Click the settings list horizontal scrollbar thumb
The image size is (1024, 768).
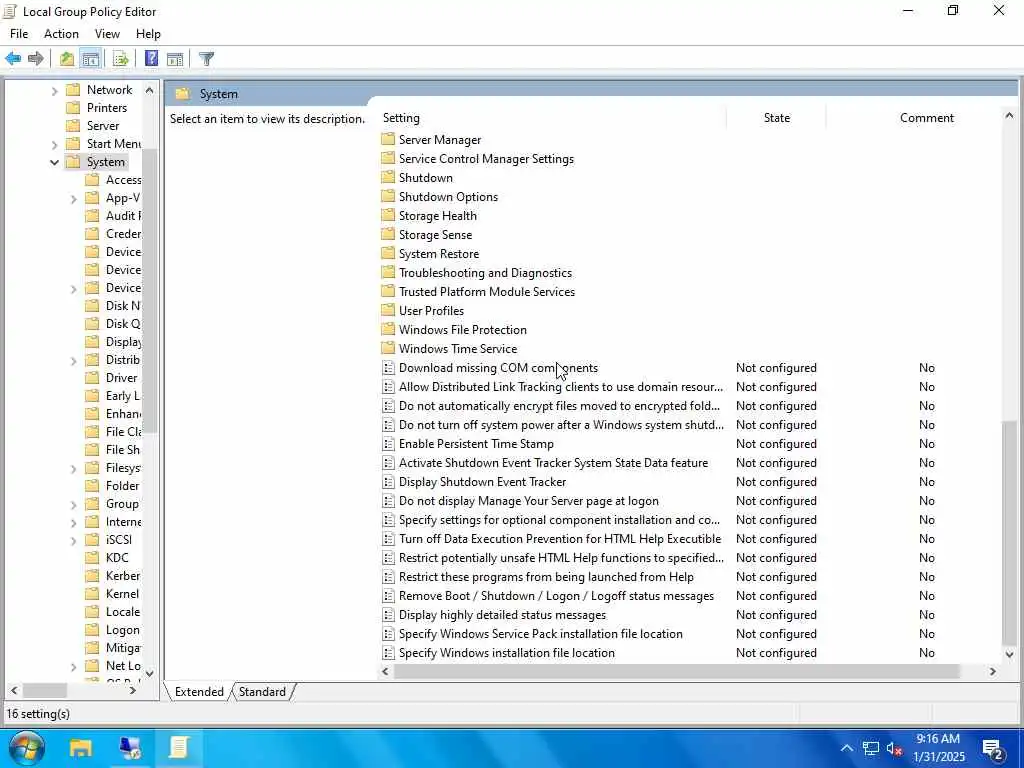[676, 671]
